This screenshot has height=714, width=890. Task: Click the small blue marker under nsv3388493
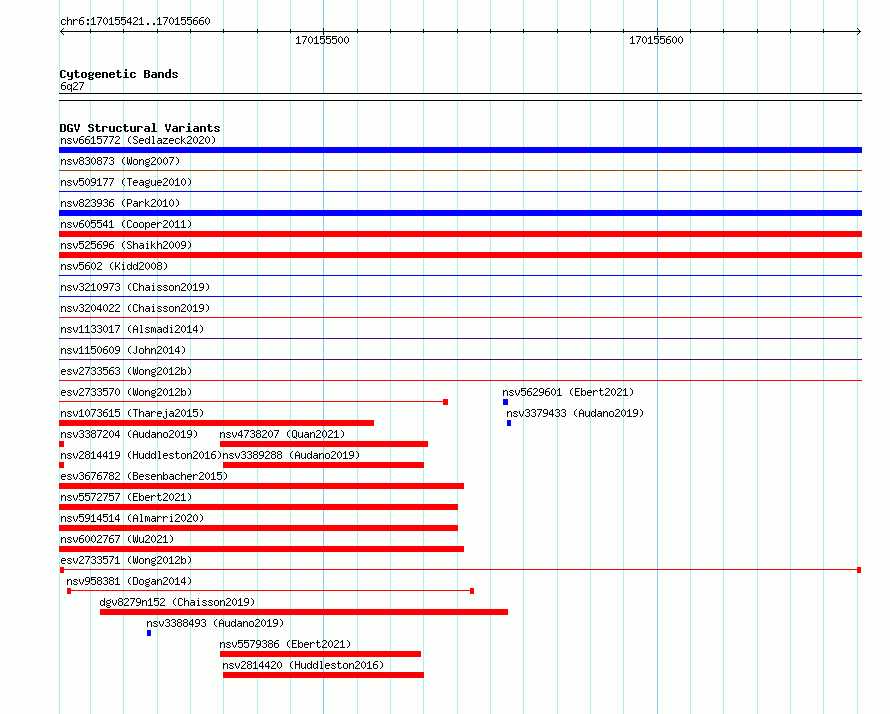pos(149,633)
